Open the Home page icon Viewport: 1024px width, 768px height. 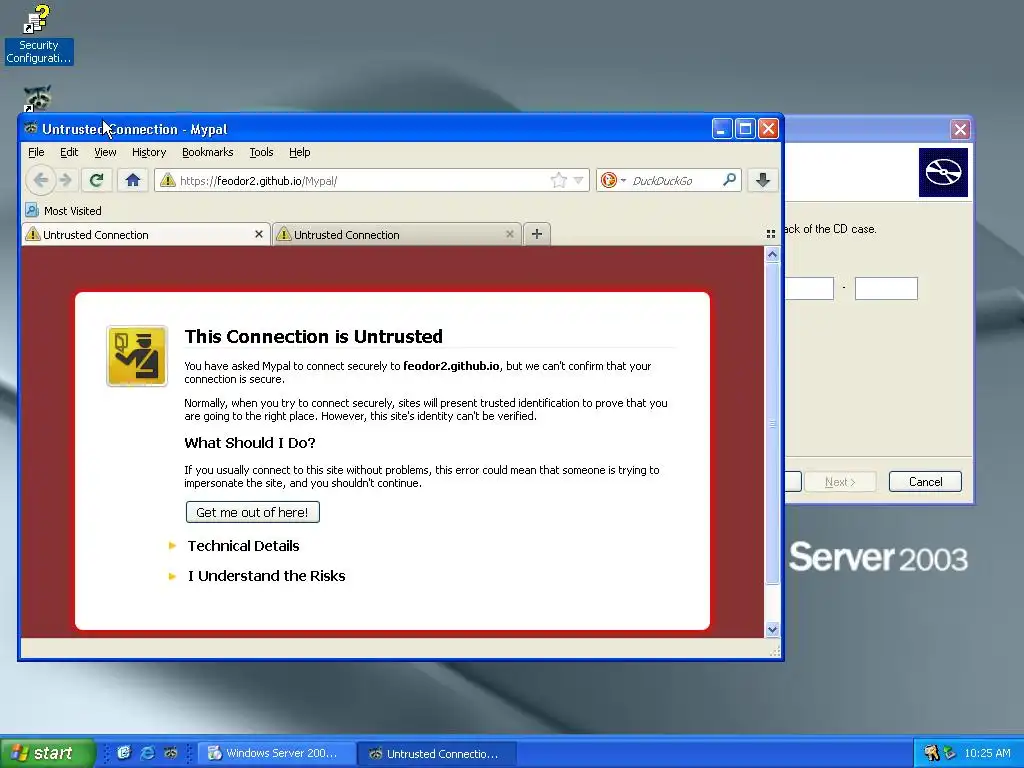click(133, 180)
